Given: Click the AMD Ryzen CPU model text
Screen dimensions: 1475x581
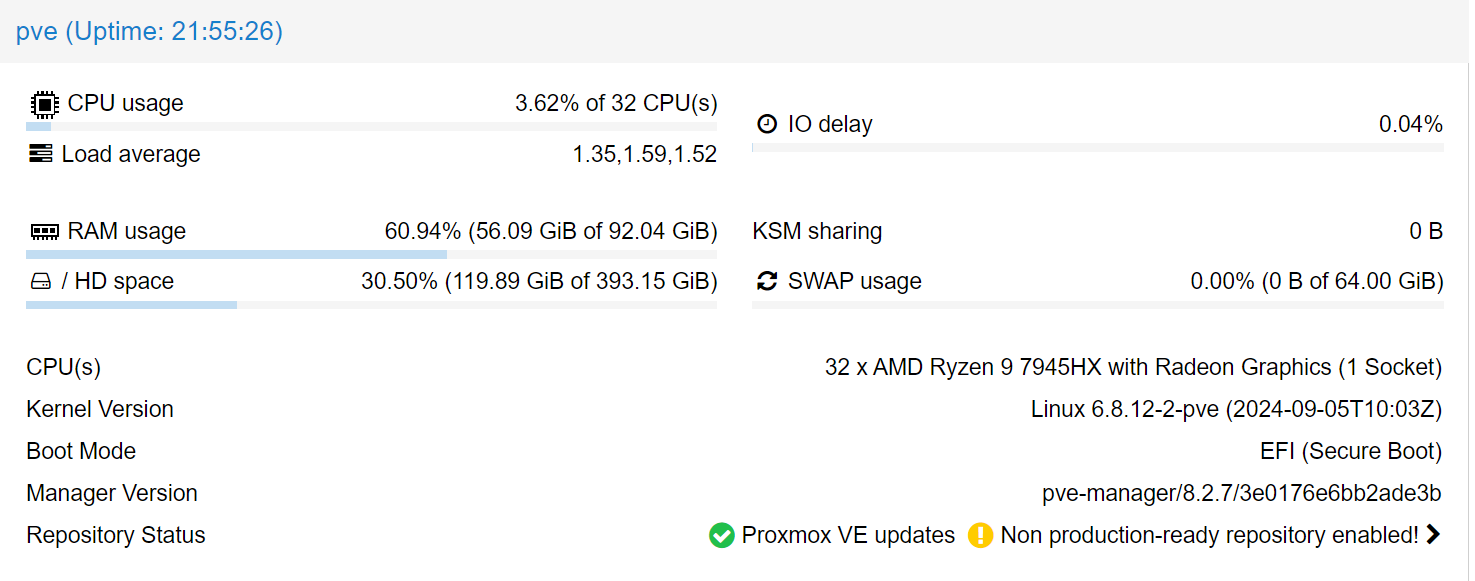Looking at the screenshot, I should coord(1133,368).
